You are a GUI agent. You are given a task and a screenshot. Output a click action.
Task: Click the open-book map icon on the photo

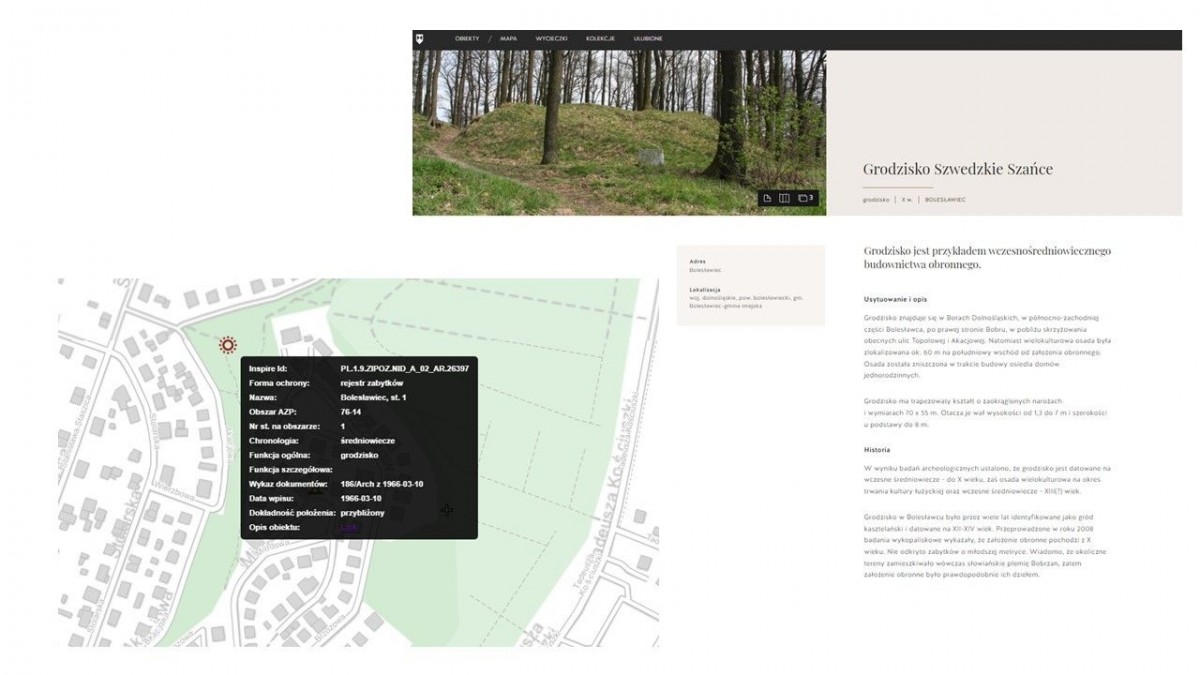click(785, 198)
